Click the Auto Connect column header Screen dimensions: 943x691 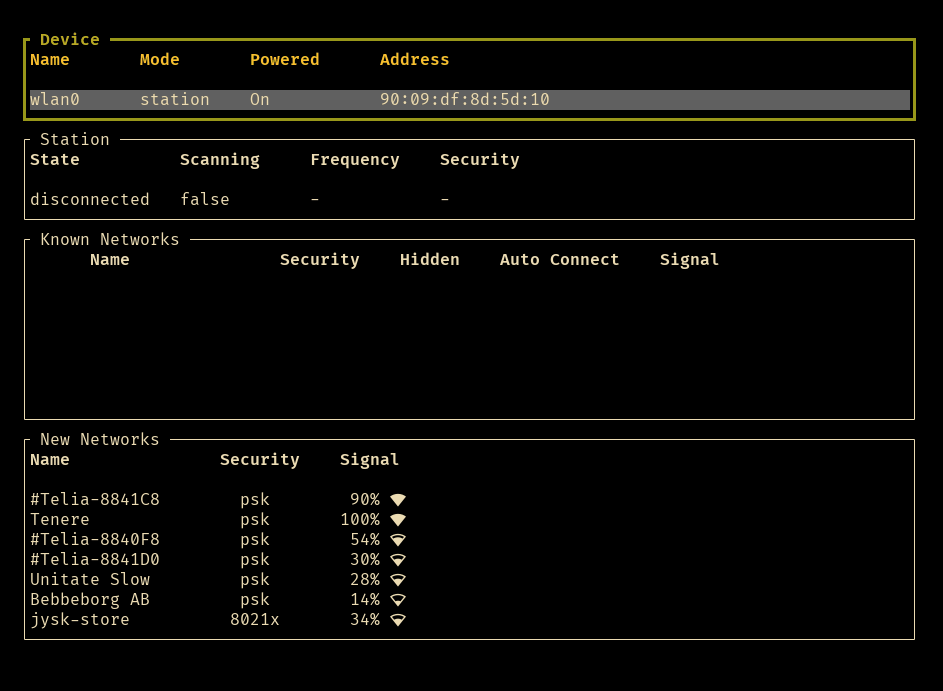tap(559, 259)
